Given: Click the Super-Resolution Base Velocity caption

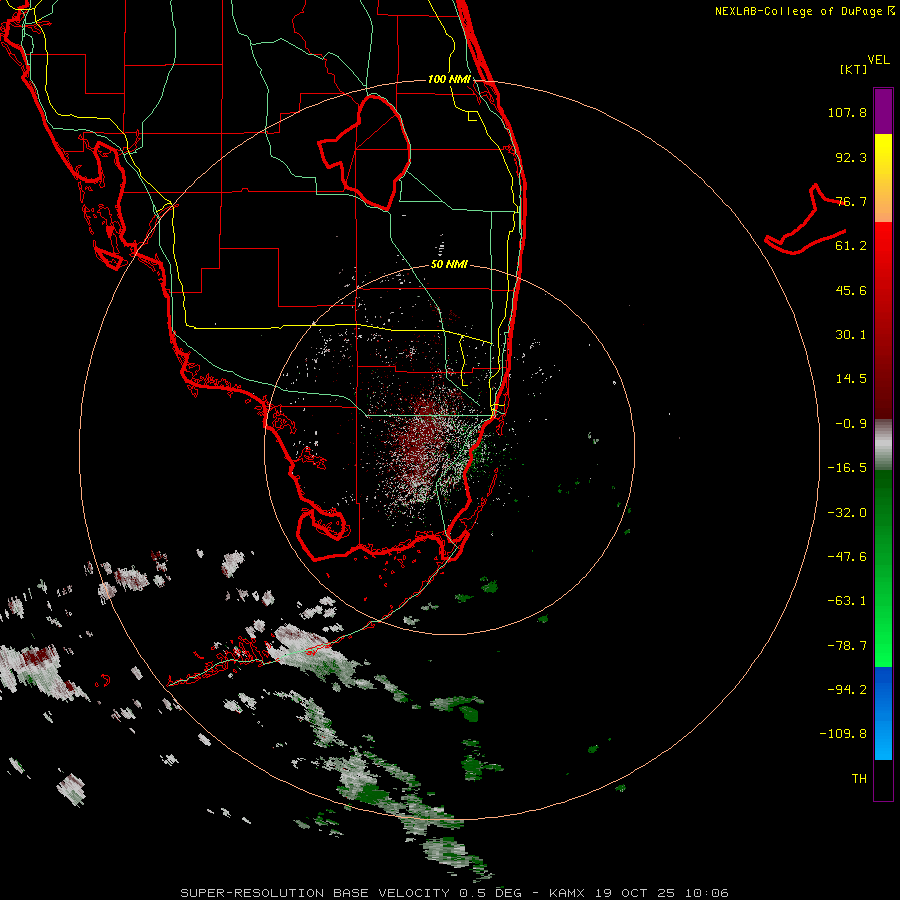Looking at the screenshot, I should [x=454, y=893].
